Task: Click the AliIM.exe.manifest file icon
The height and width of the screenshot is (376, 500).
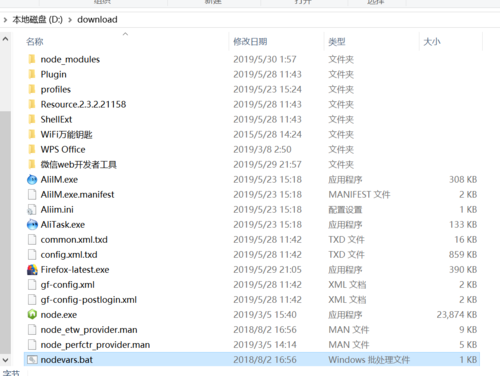Action: pyautogui.click(x=32, y=194)
